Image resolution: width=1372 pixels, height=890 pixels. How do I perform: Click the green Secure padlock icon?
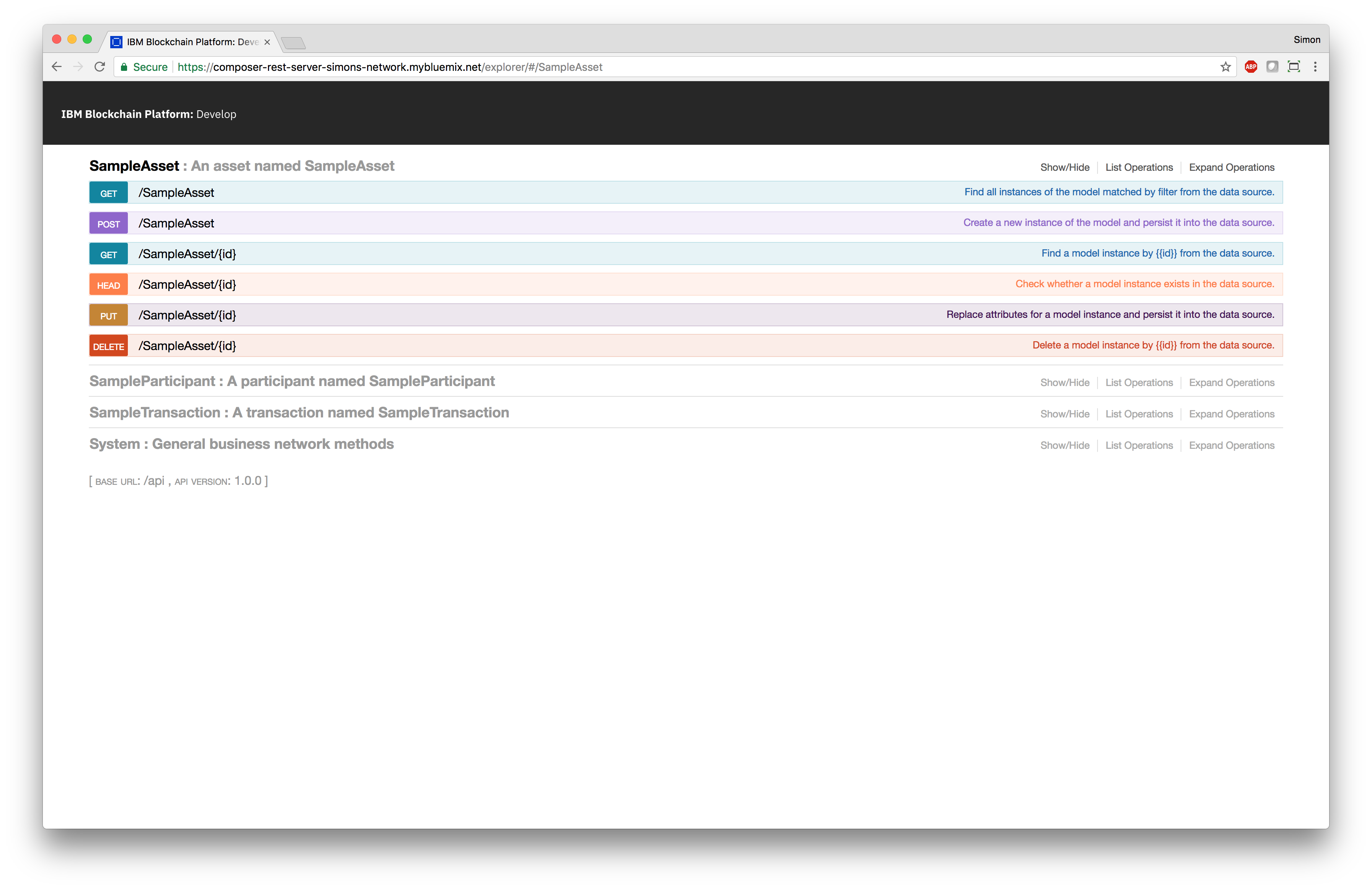(x=124, y=67)
